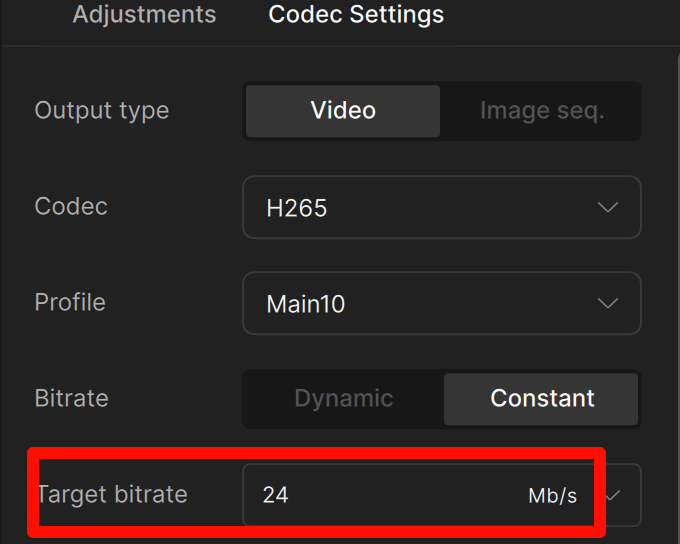Click the chevron arrow in the Codec field
Screen dimensions: 680x544
(607, 207)
